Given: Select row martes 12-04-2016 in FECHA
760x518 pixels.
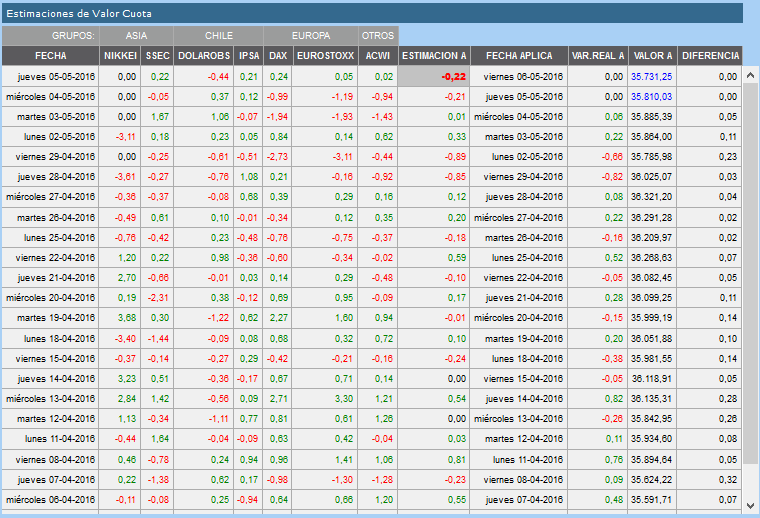Looking at the screenshot, I should click(x=50, y=419).
